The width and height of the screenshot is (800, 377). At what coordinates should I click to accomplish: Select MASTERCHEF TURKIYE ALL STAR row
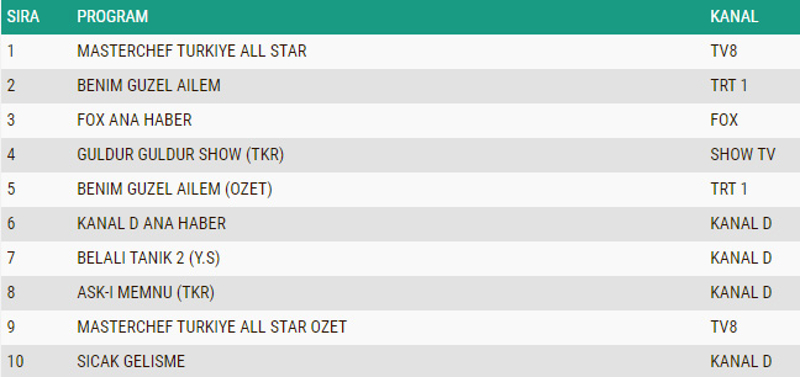[400, 51]
